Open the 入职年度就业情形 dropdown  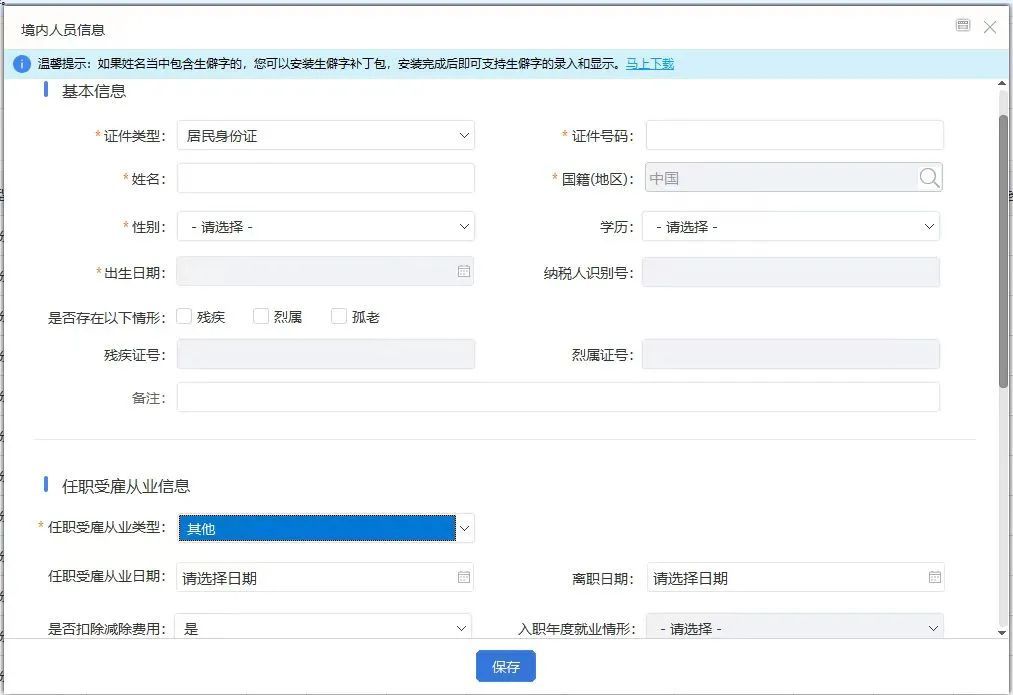click(x=795, y=627)
